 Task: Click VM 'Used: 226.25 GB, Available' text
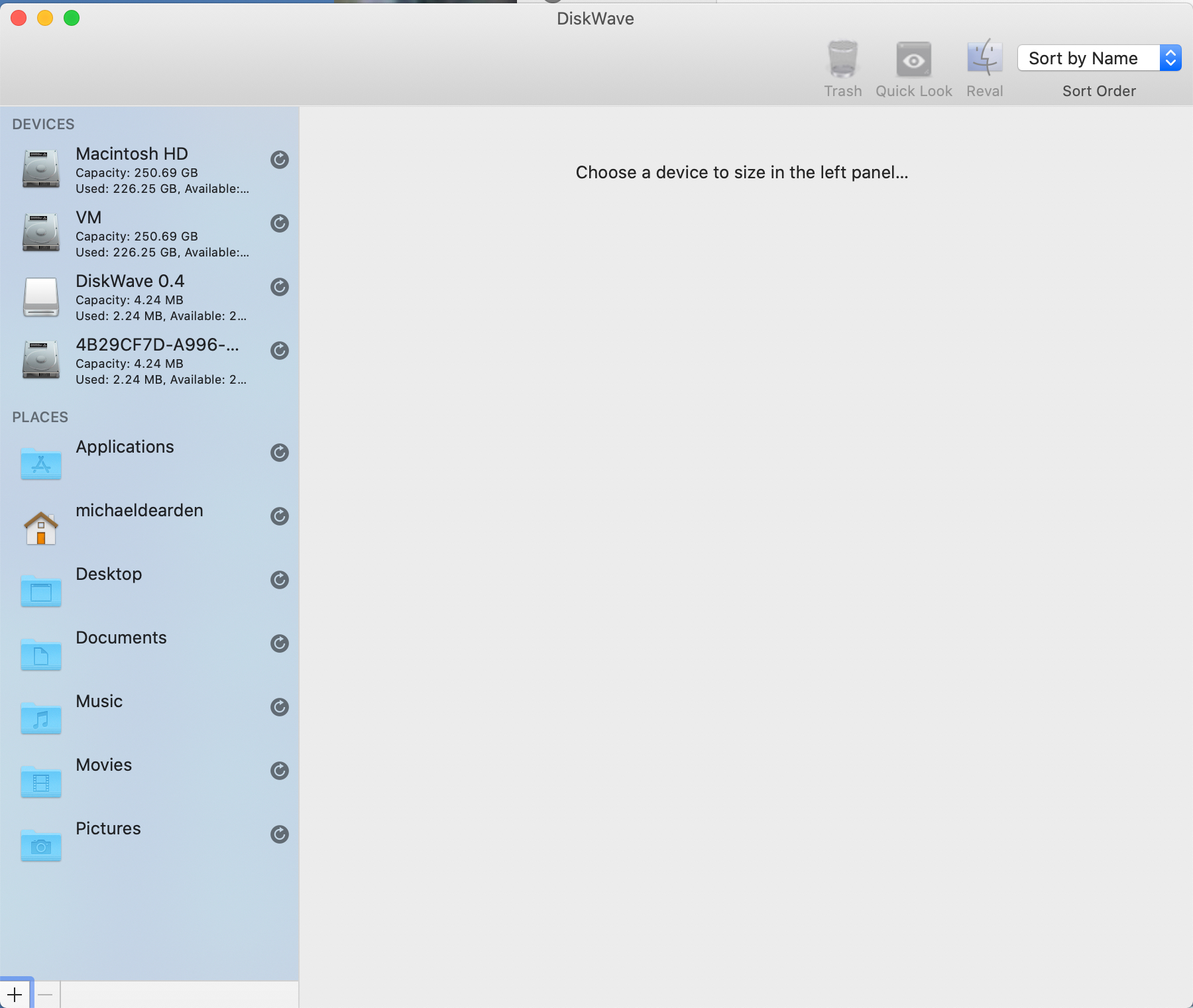(162, 252)
